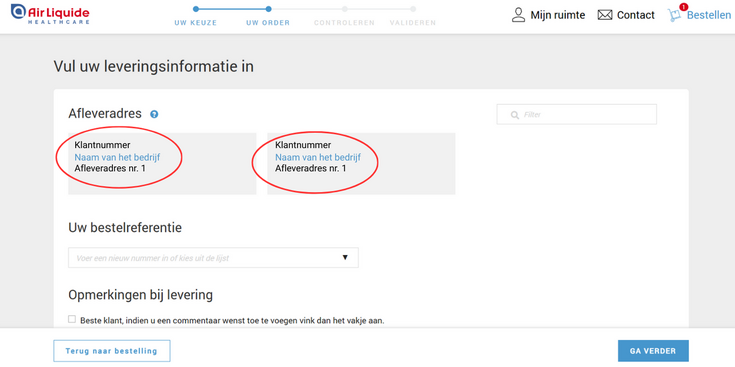Image resolution: width=735 pixels, height=367 pixels.
Task: Select the UW ORDER step
Action: tap(268, 22)
